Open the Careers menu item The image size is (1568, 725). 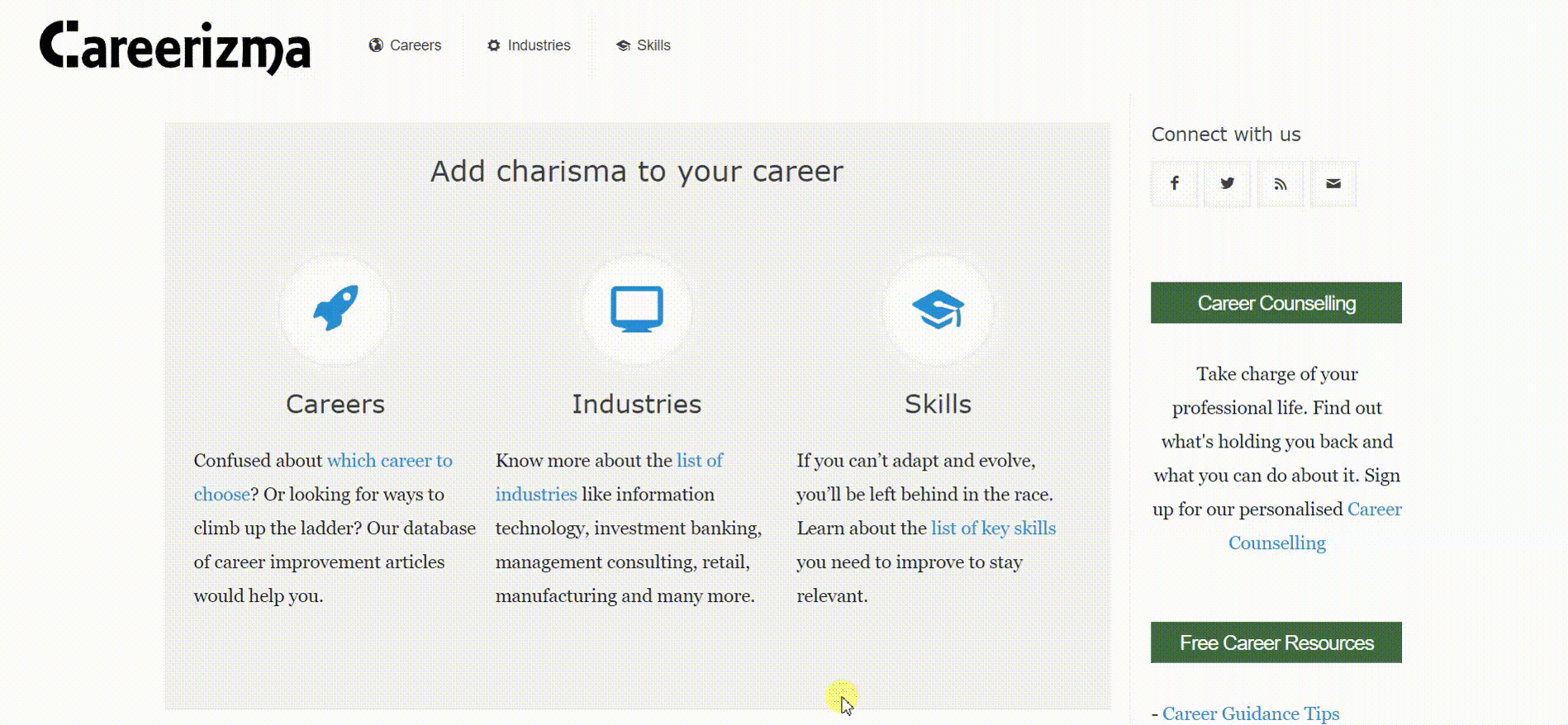(x=405, y=45)
